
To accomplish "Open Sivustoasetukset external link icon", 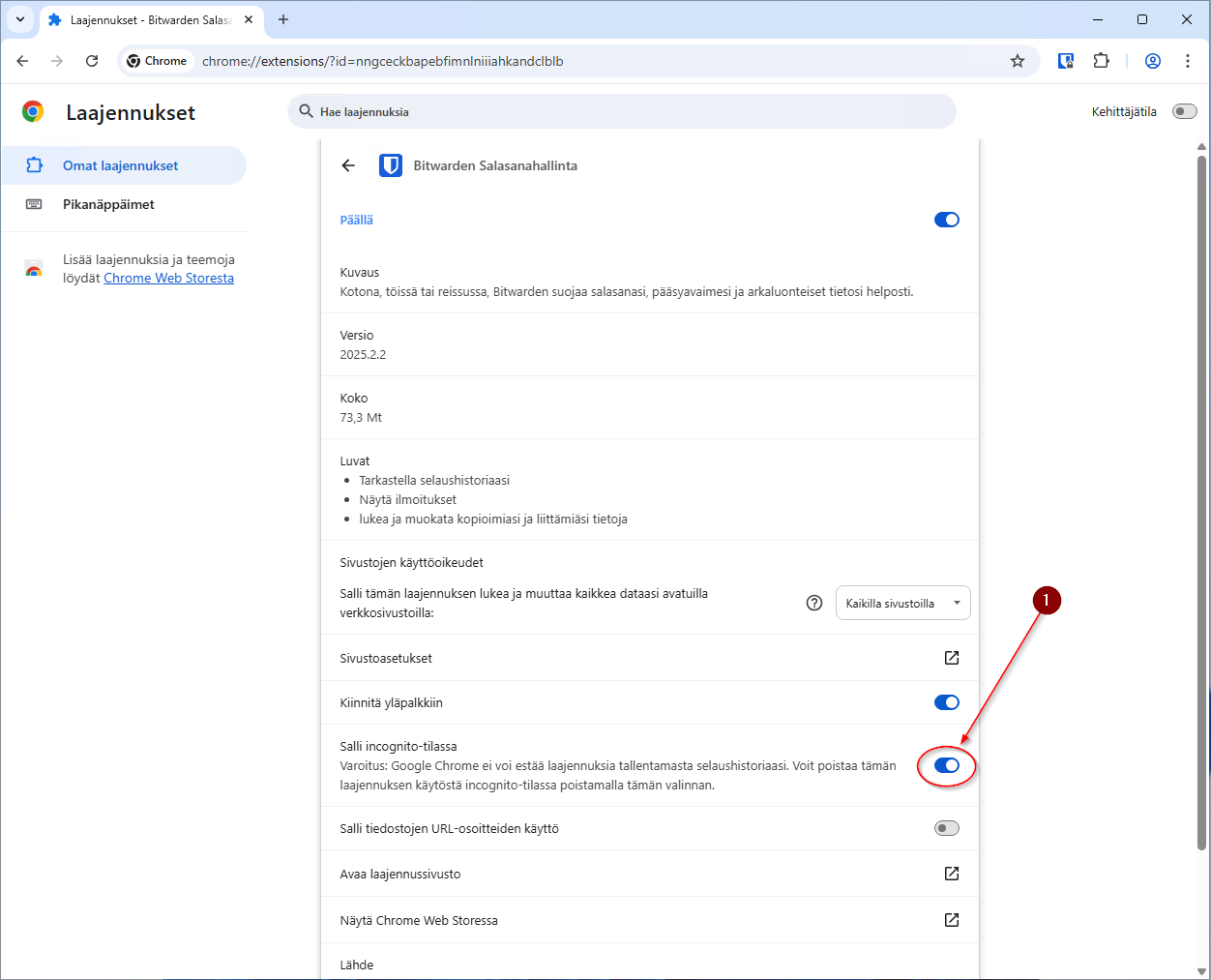I will pos(952,658).
